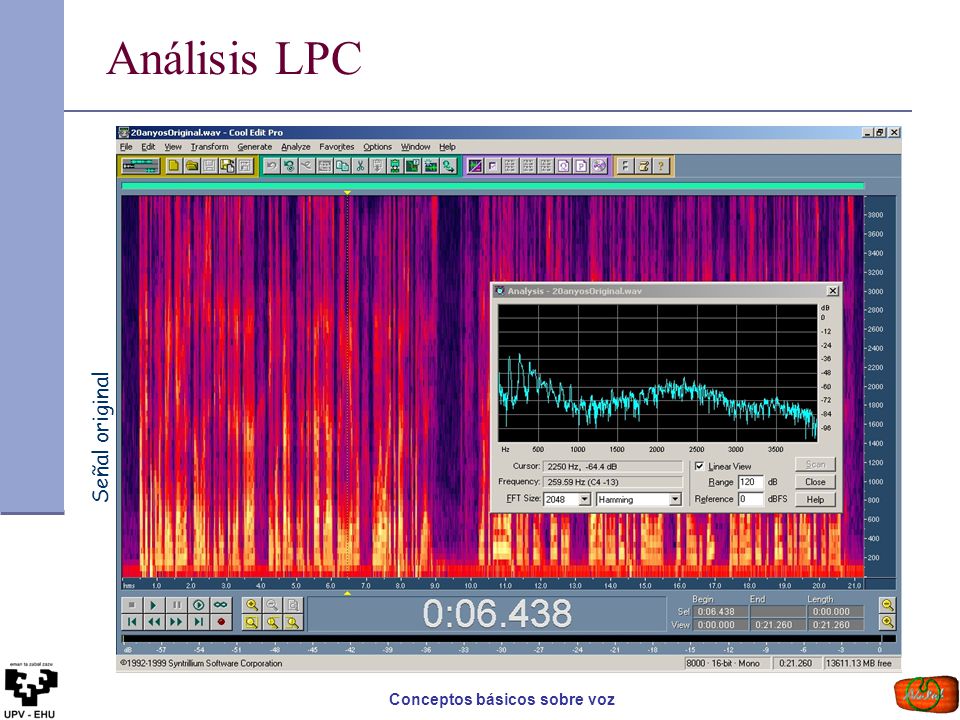This screenshot has width=960, height=720.
Task: Open the Options menu
Action: click(377, 147)
